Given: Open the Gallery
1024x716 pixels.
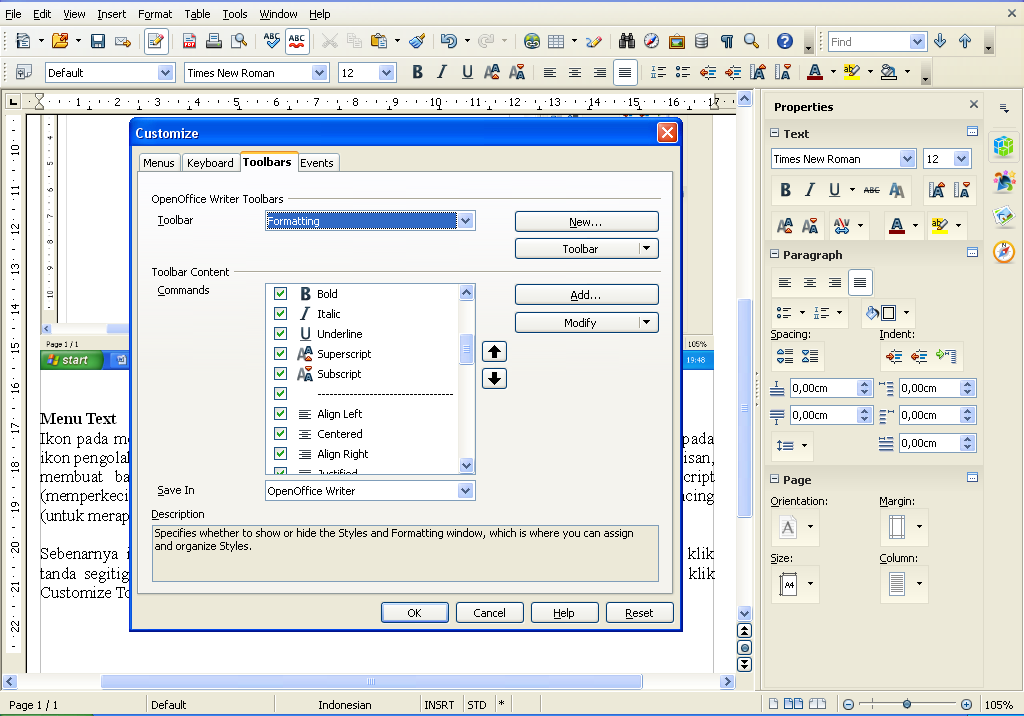Looking at the screenshot, I should [677, 42].
